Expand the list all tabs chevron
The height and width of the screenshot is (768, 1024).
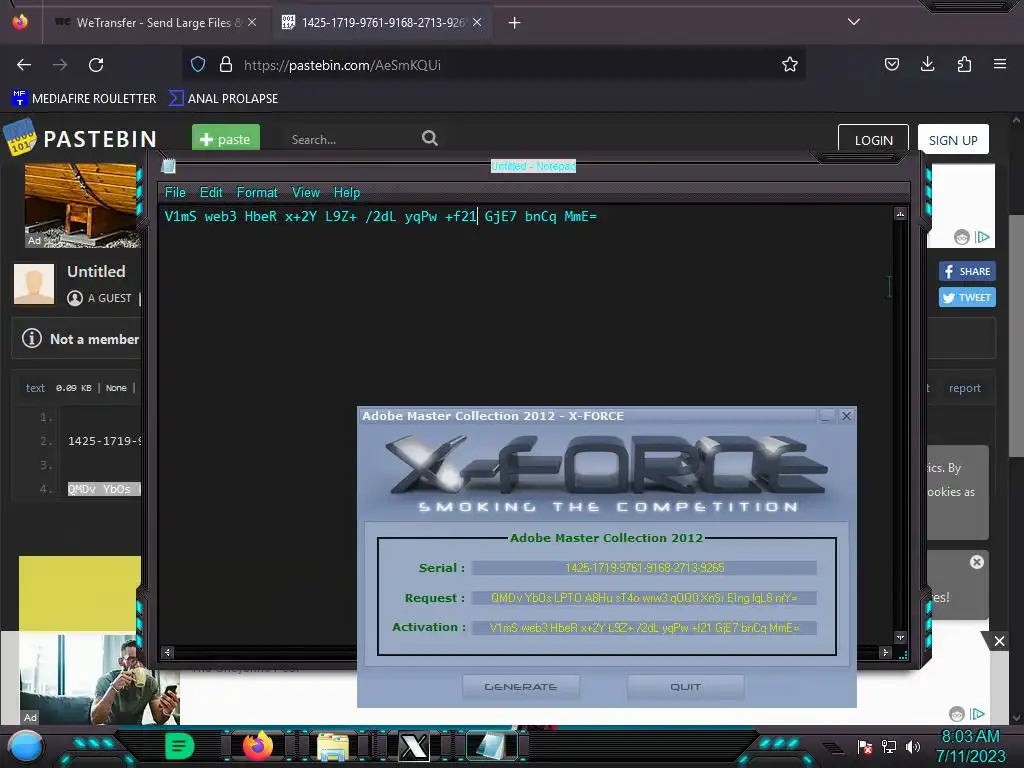coord(854,22)
